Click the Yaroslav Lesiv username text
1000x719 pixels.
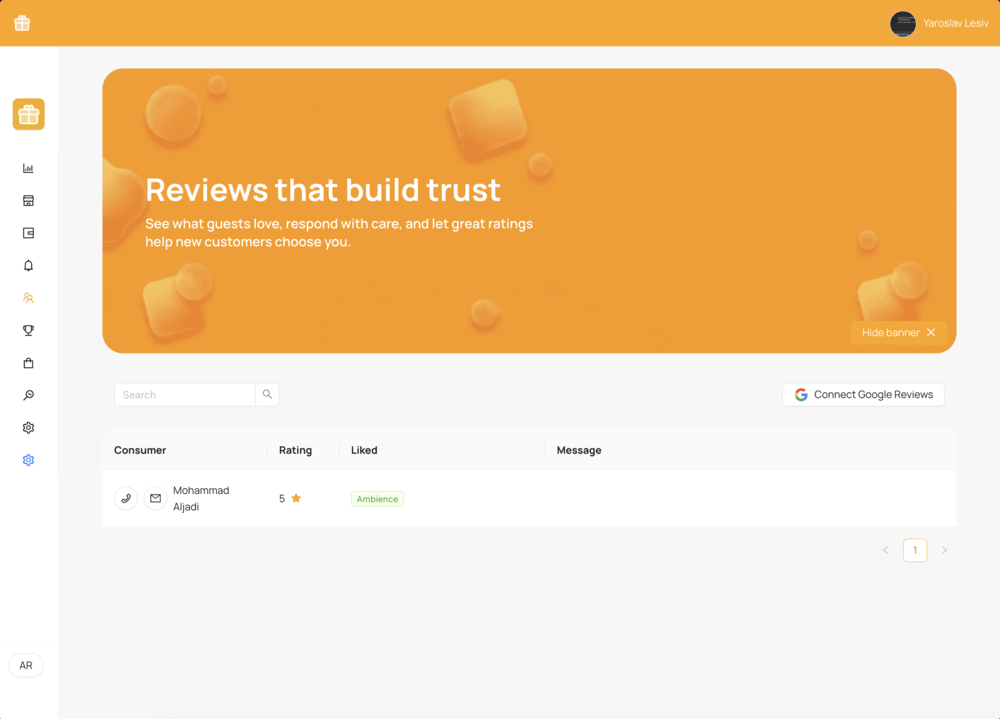coord(955,24)
